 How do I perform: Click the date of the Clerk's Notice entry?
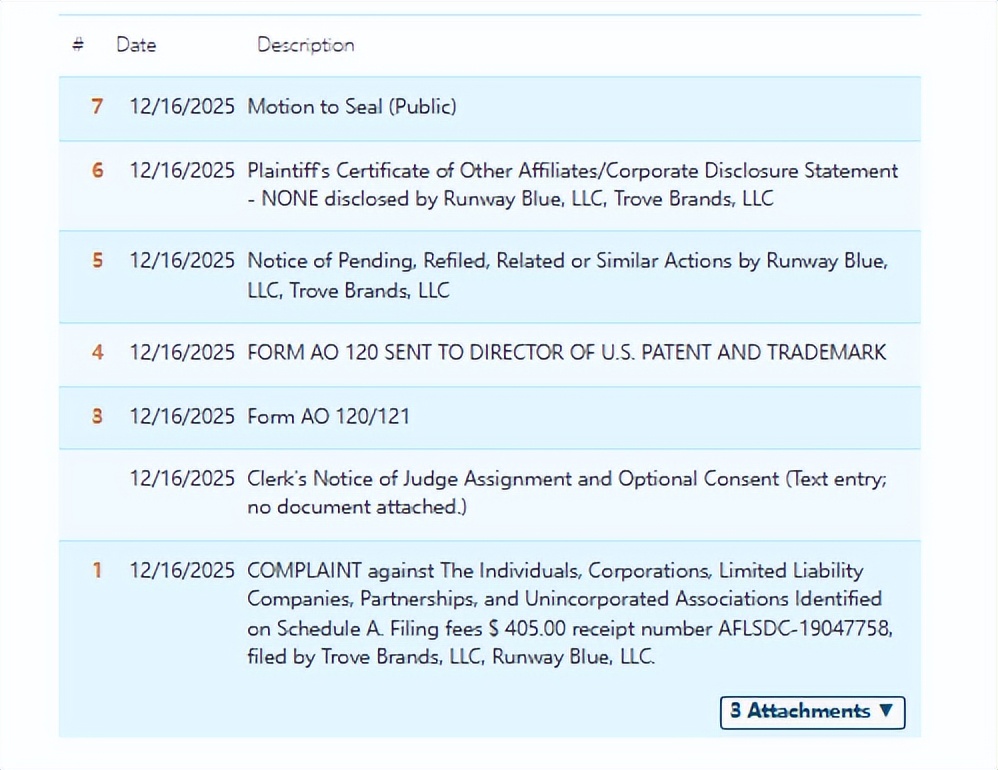pos(182,479)
